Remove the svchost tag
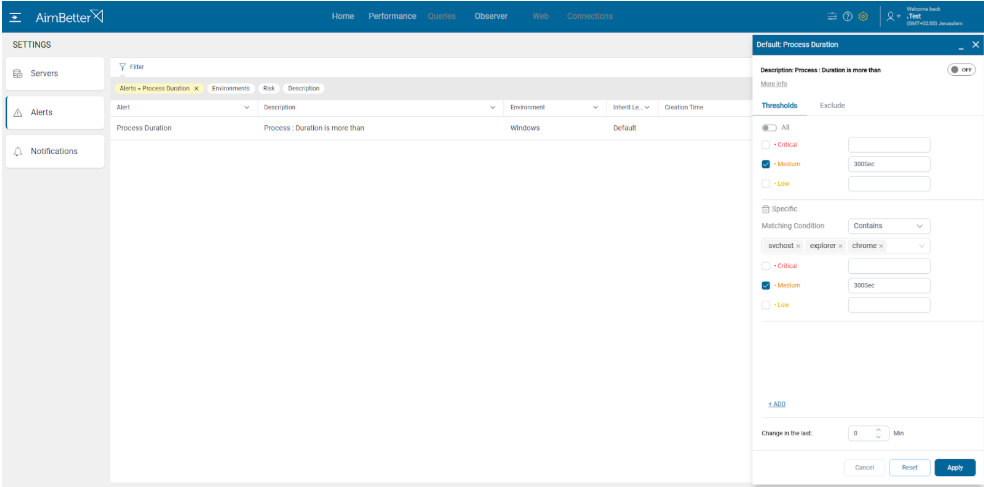This screenshot has width=984, height=487. pyautogui.click(x=798, y=246)
